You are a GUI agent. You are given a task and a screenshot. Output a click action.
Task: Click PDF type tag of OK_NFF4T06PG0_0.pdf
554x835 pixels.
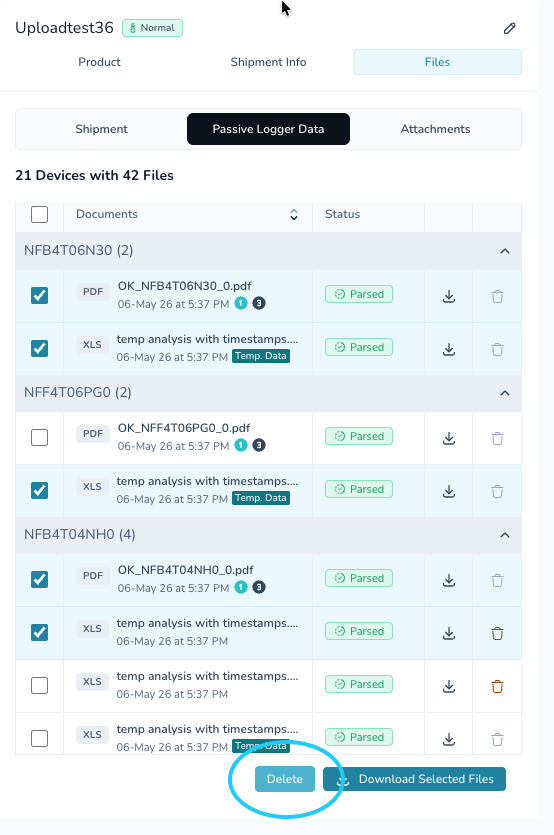point(93,433)
